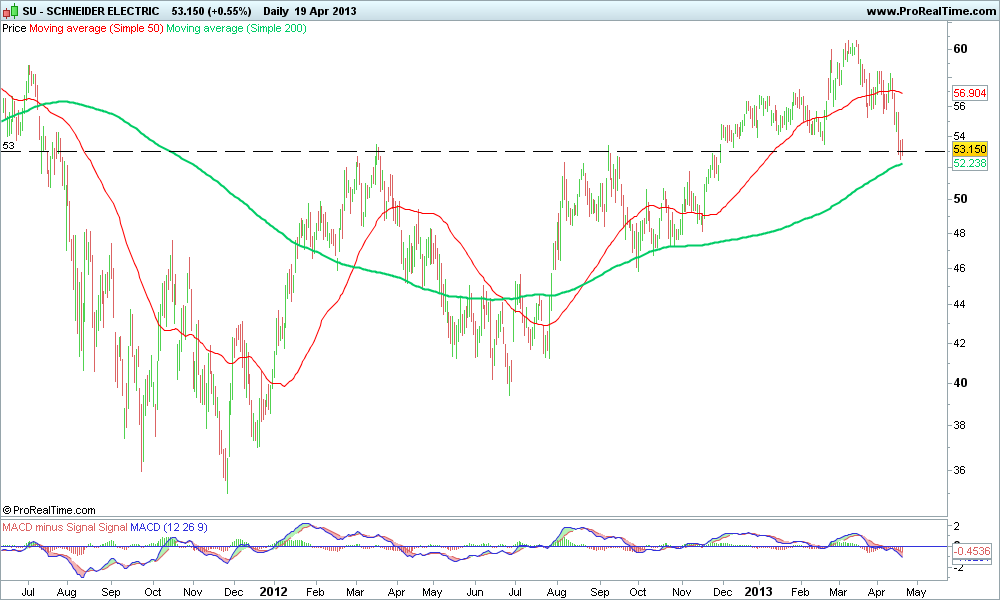Click the 36 price axis label

[959, 471]
